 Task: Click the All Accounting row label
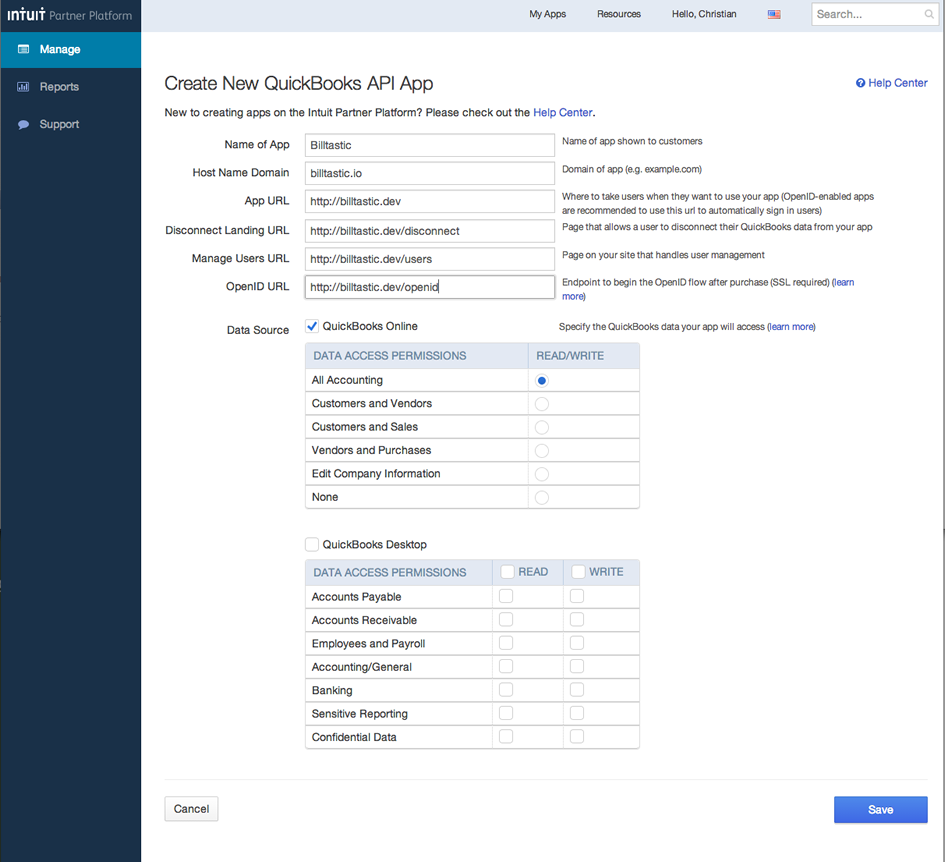click(x=347, y=380)
